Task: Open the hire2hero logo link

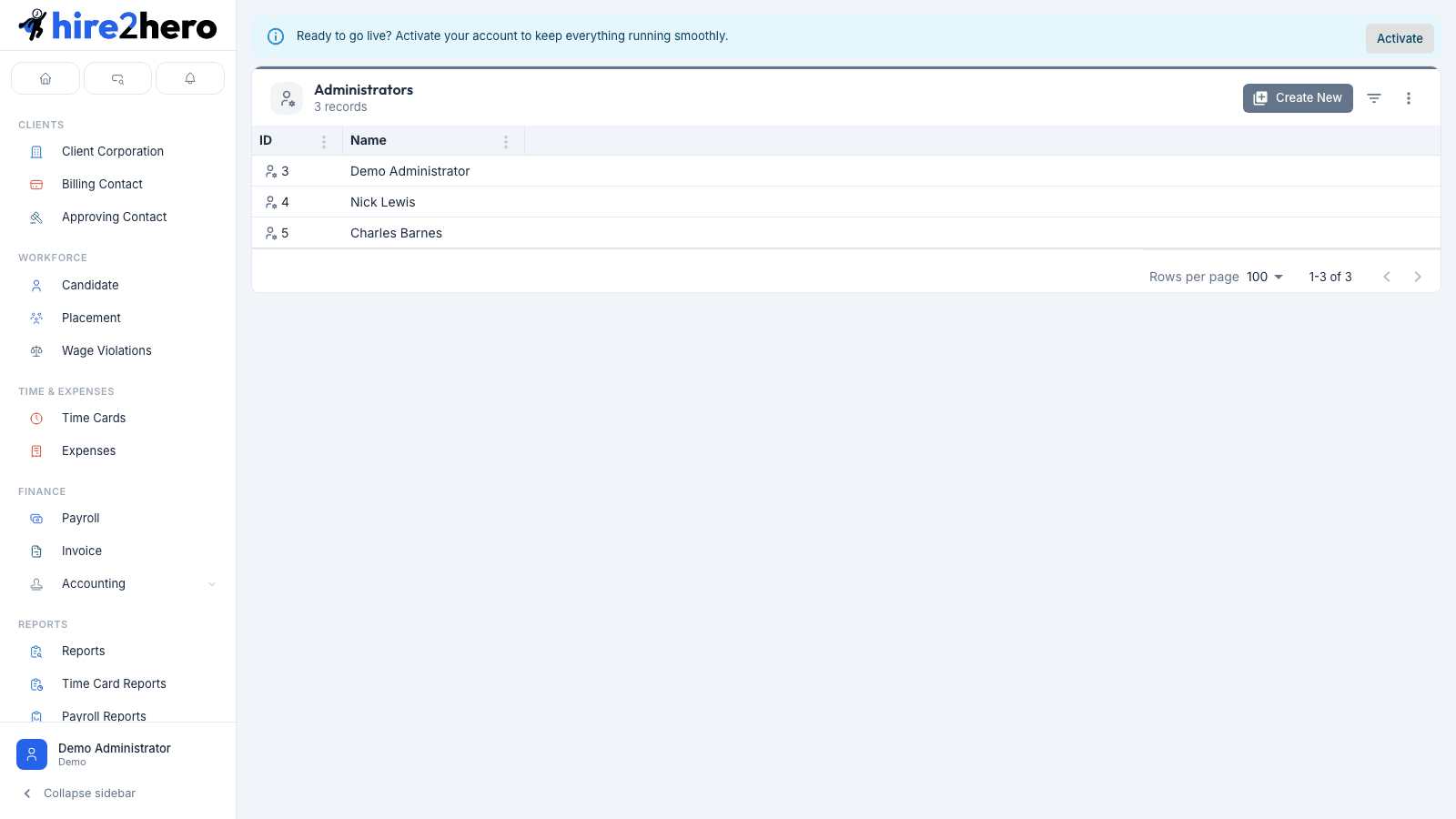Action: coord(118,25)
